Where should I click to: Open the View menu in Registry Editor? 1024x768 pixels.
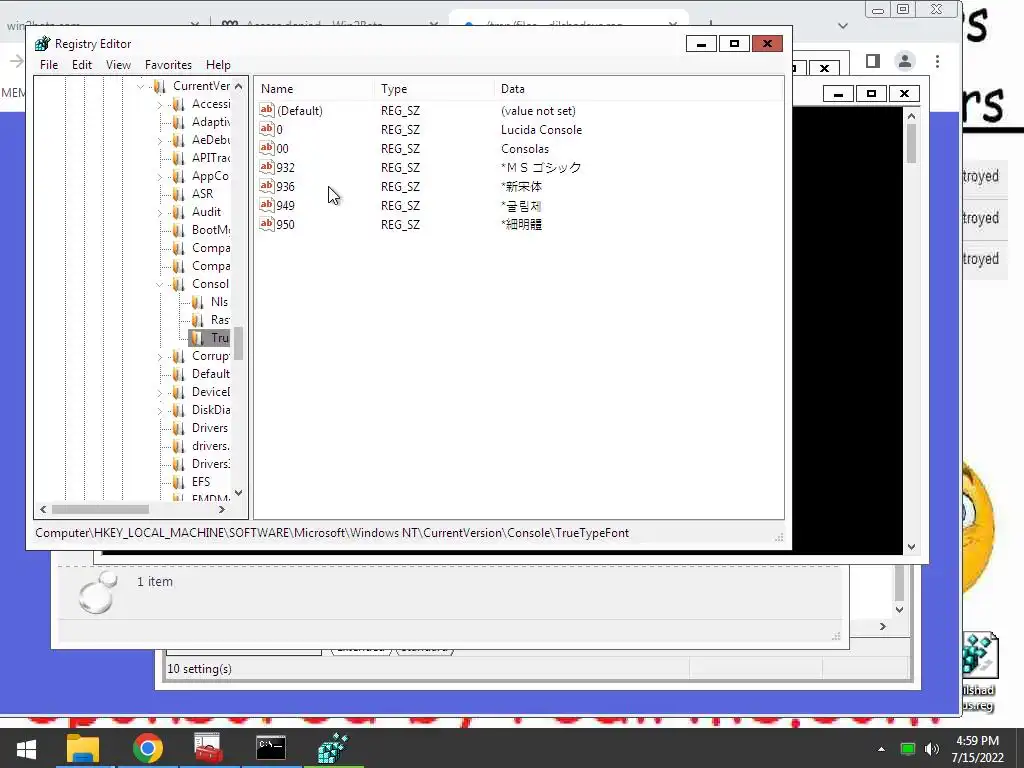(118, 65)
